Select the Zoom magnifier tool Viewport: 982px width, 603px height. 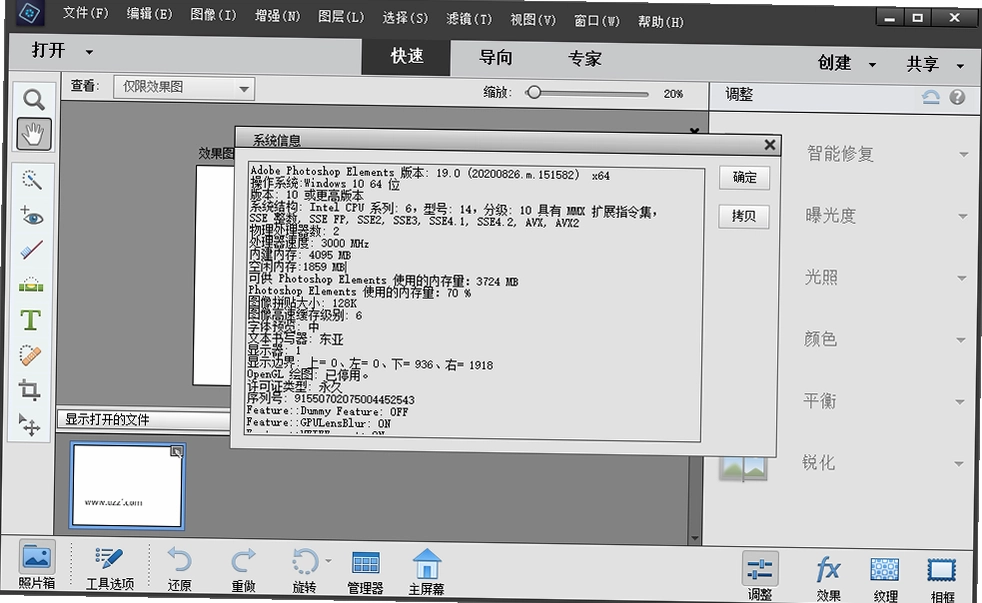33,99
